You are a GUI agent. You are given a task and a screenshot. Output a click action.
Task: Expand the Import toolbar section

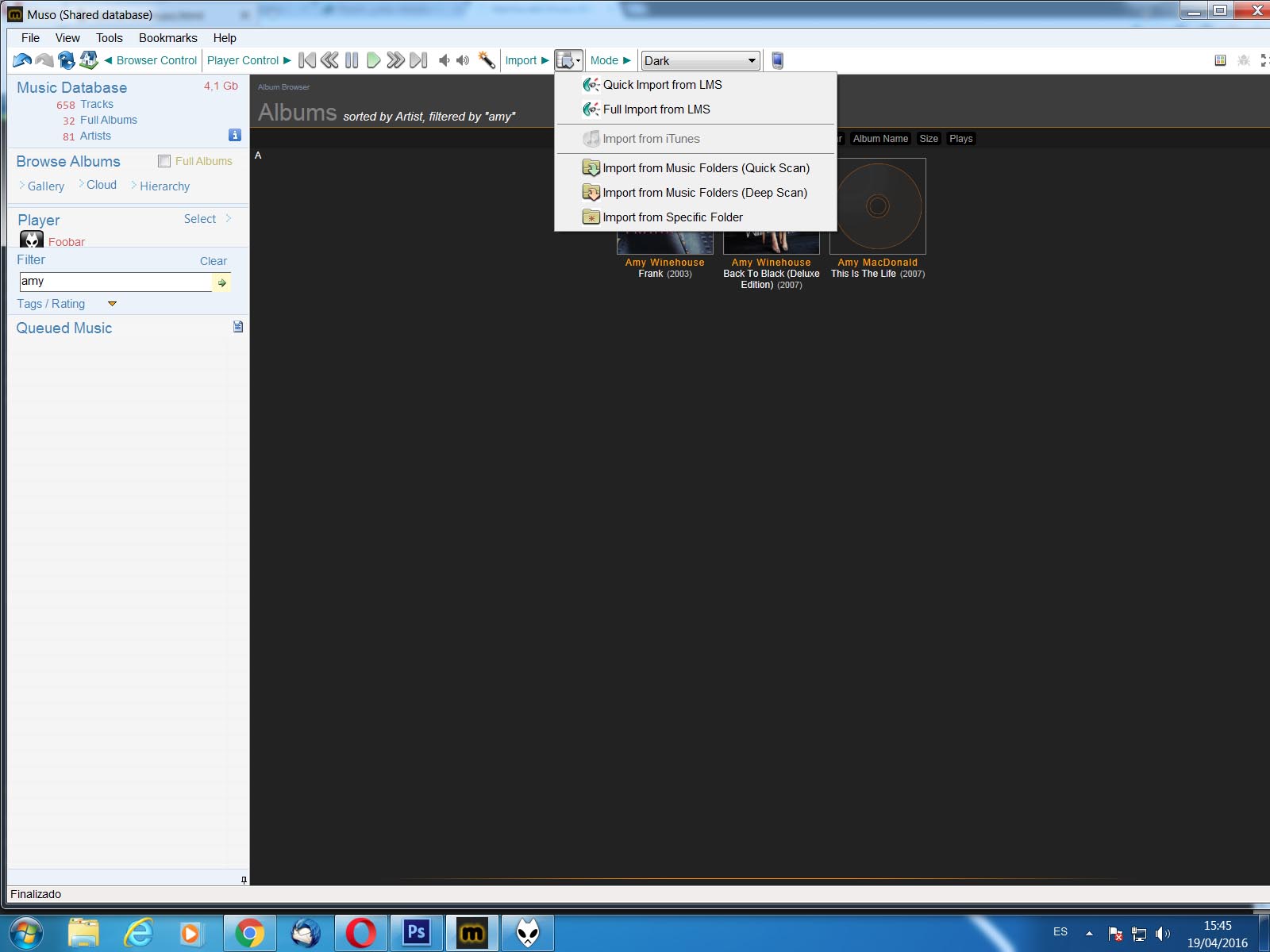click(x=527, y=60)
